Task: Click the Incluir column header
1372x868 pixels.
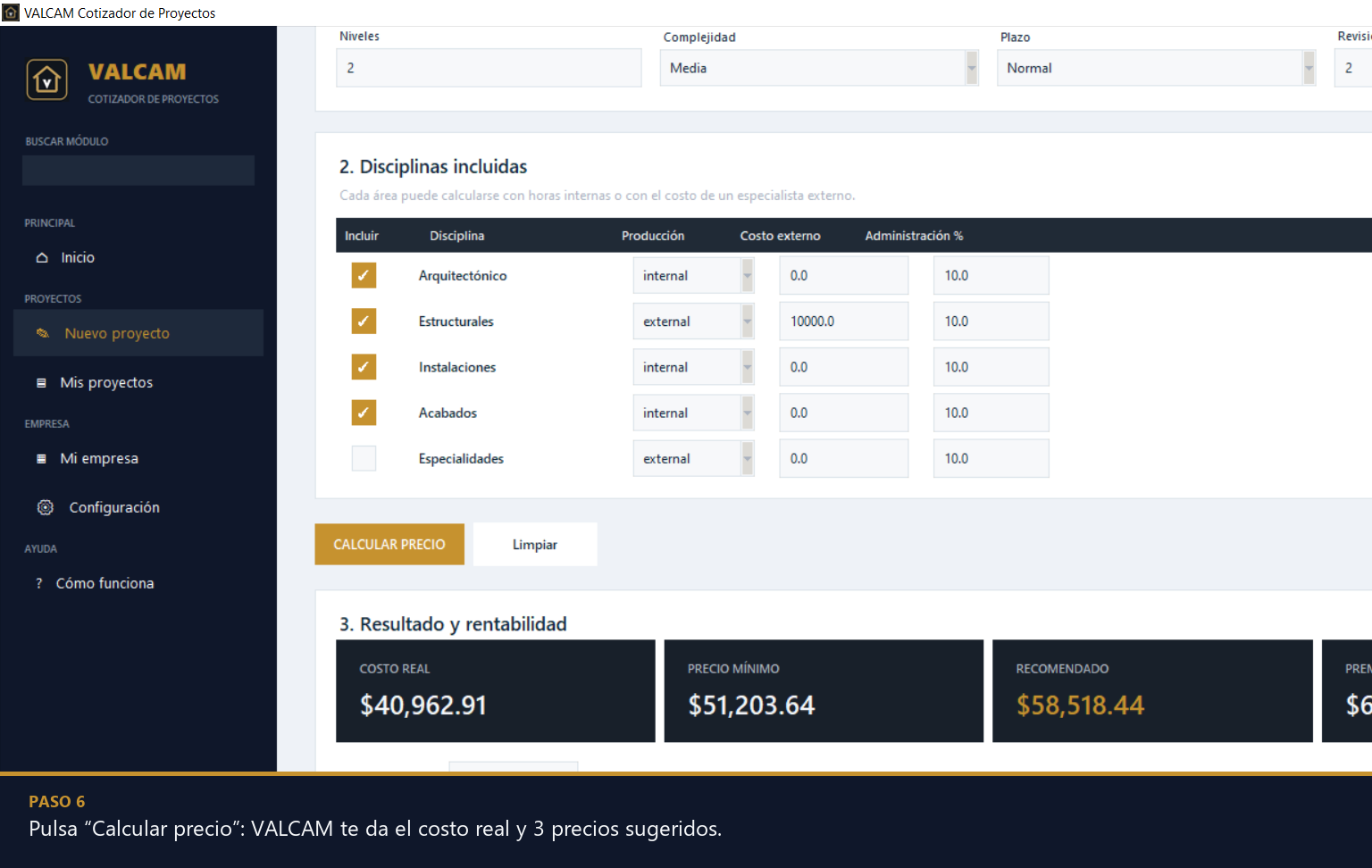Action: tap(362, 236)
